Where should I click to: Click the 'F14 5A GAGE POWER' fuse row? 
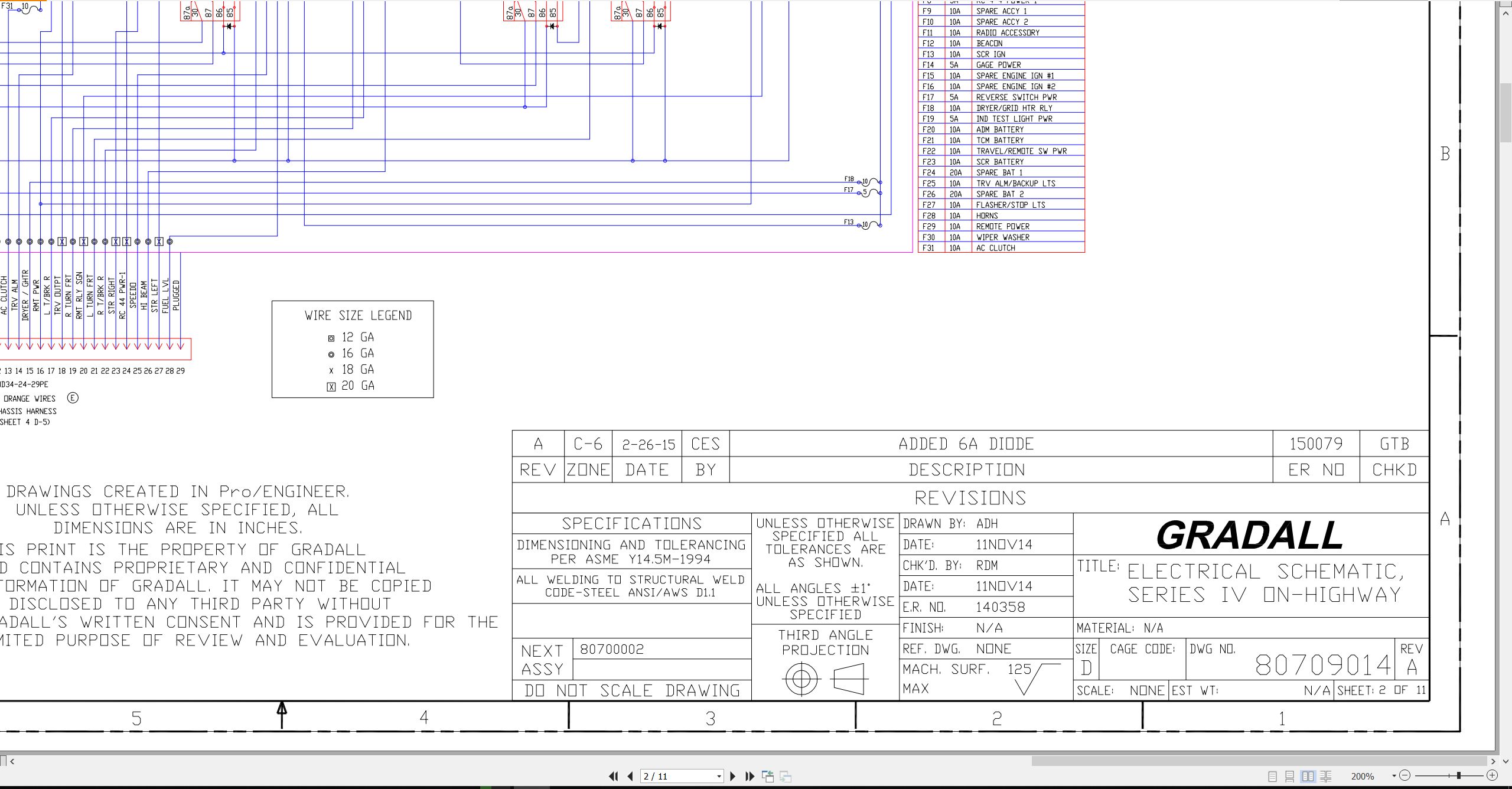tap(1002, 65)
